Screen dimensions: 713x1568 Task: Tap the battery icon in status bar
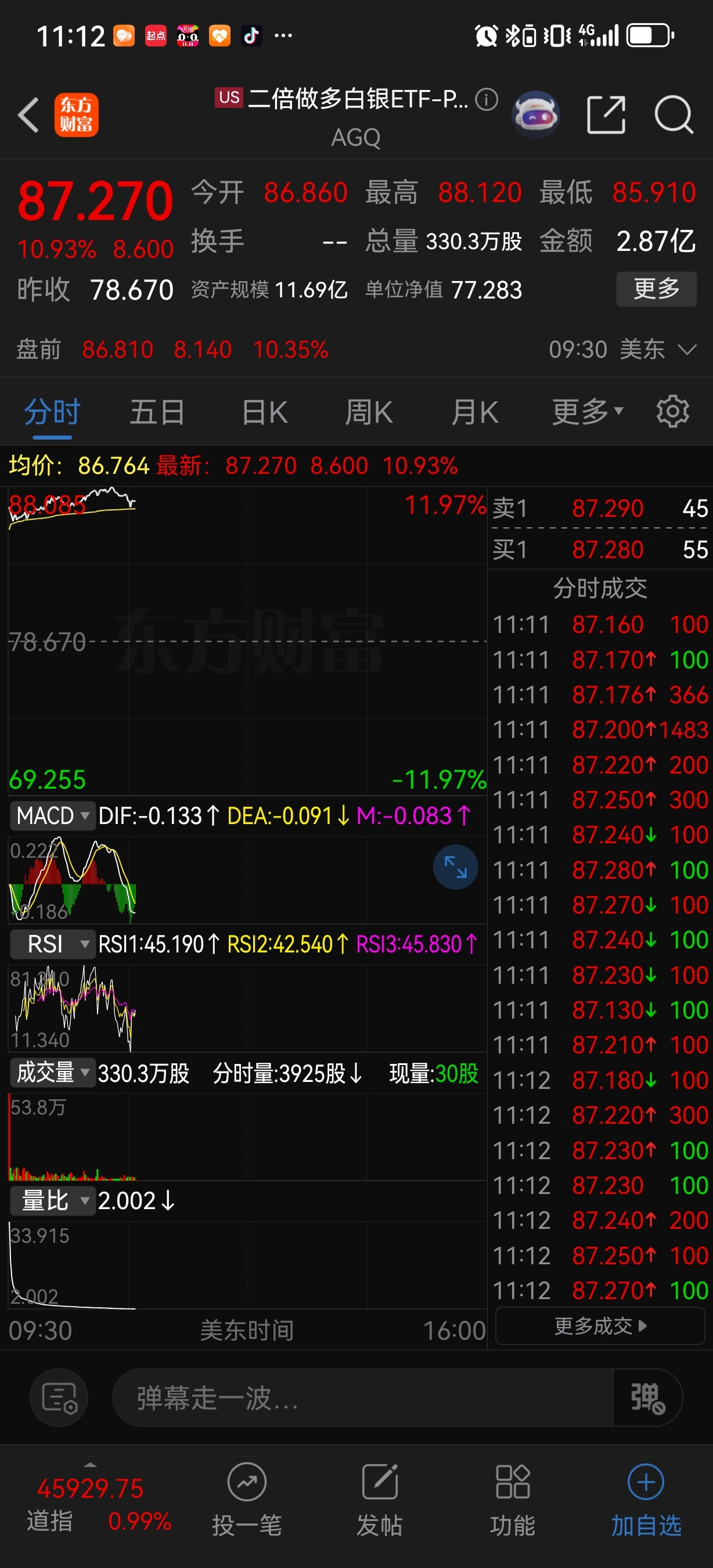(x=650, y=35)
